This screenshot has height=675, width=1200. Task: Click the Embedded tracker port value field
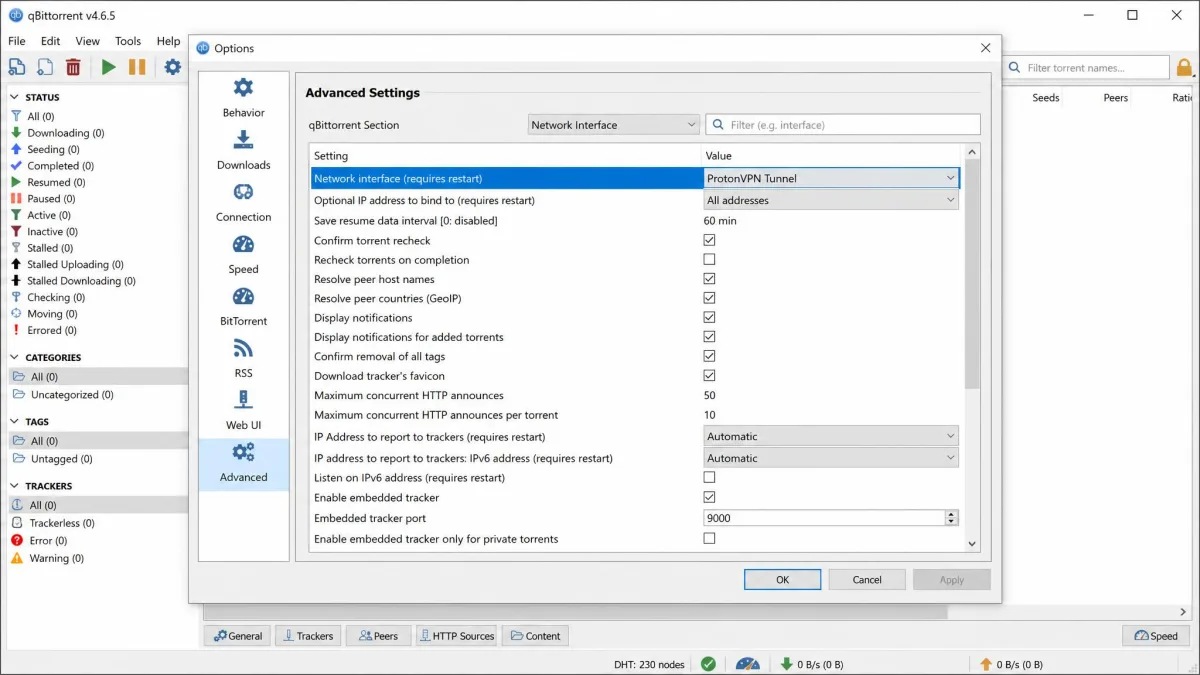pyautogui.click(x=824, y=518)
